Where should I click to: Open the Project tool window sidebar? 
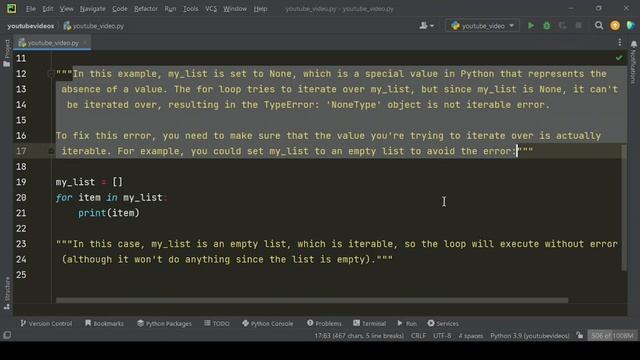point(7,53)
